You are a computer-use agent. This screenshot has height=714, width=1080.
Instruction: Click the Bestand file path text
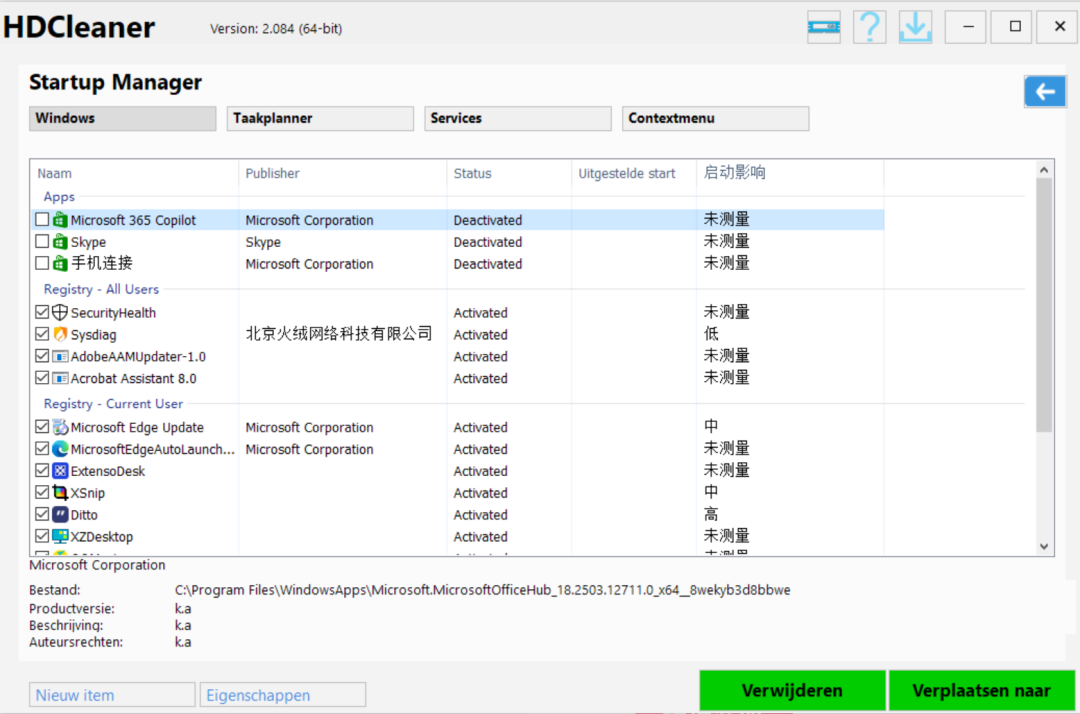pos(482,590)
